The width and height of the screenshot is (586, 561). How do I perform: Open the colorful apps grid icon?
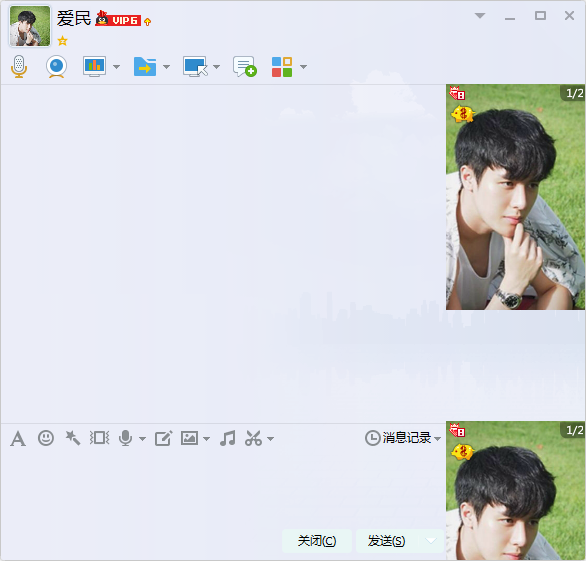coord(282,67)
